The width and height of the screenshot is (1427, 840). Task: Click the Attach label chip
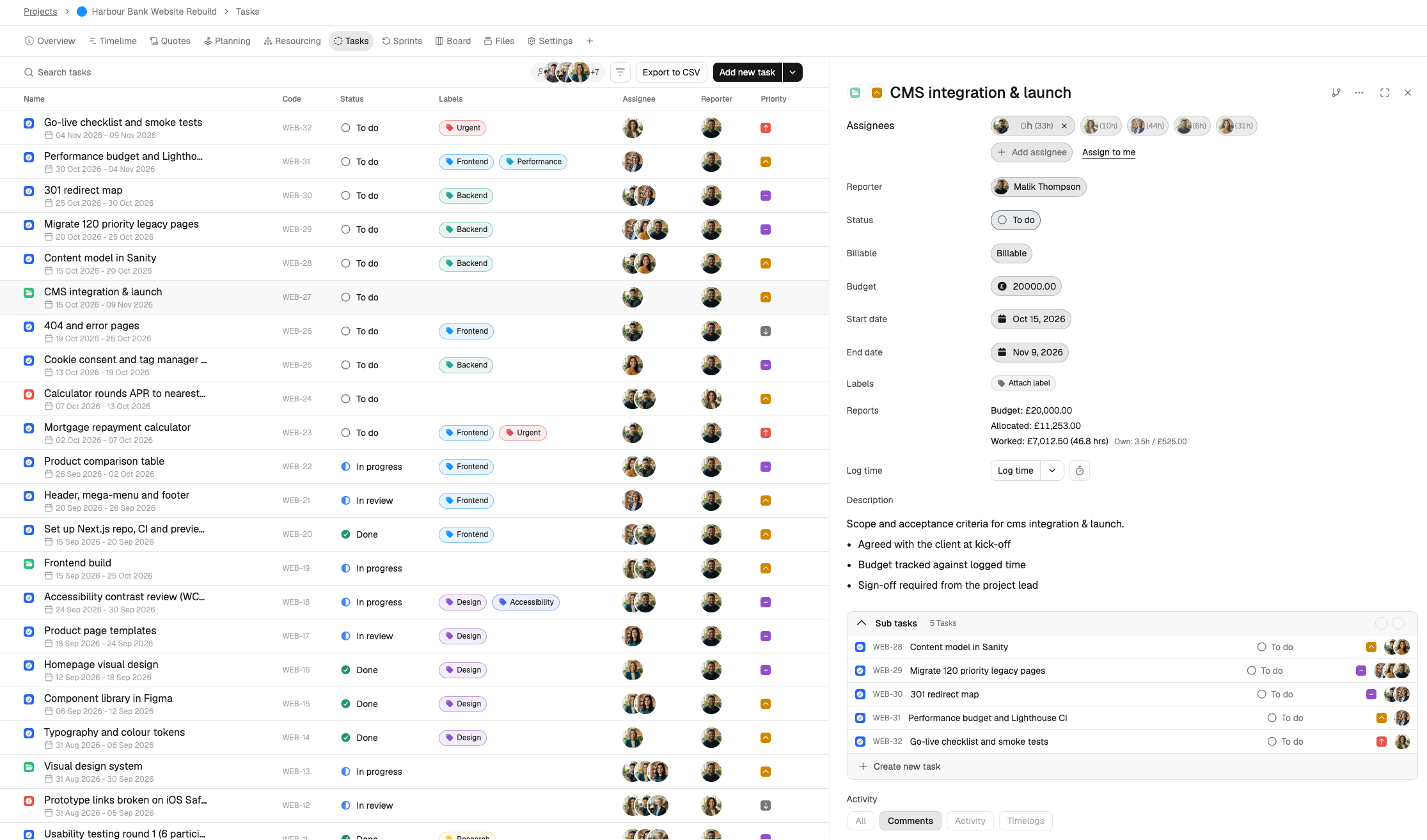click(x=1023, y=383)
